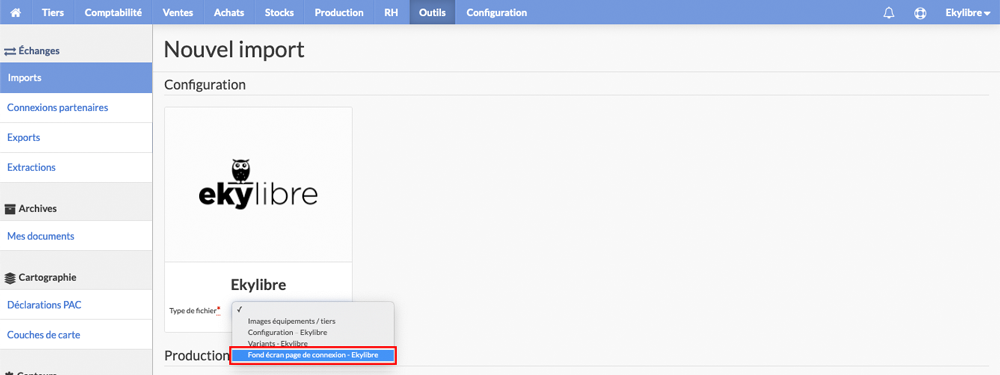This screenshot has width=1000, height=375.
Task: Open the Tiers menu
Action: click(x=53, y=12)
